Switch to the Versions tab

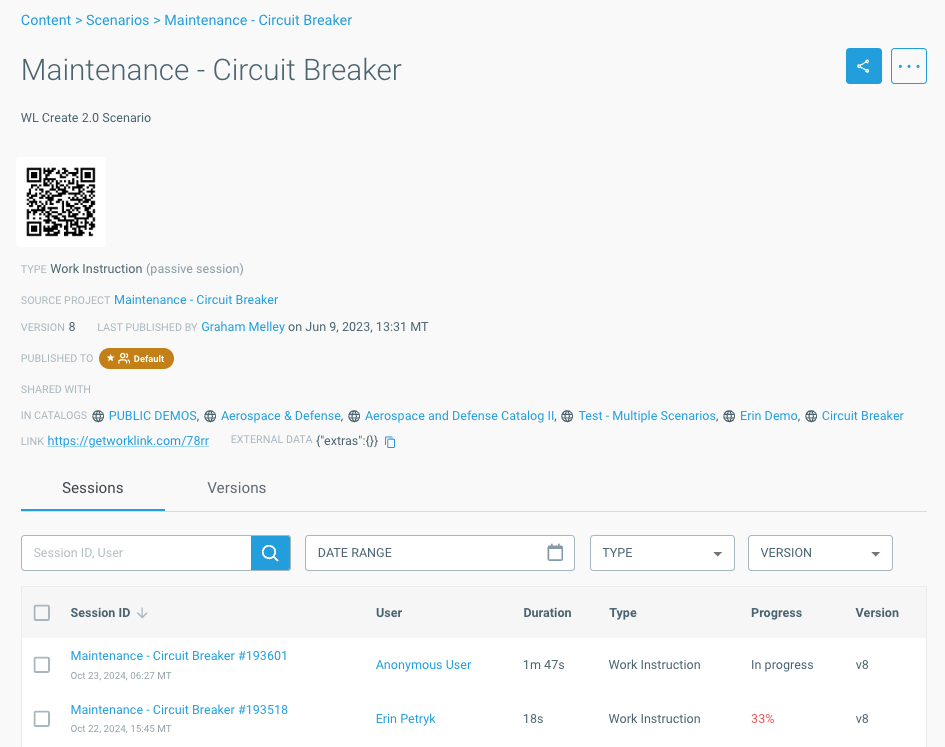[236, 488]
